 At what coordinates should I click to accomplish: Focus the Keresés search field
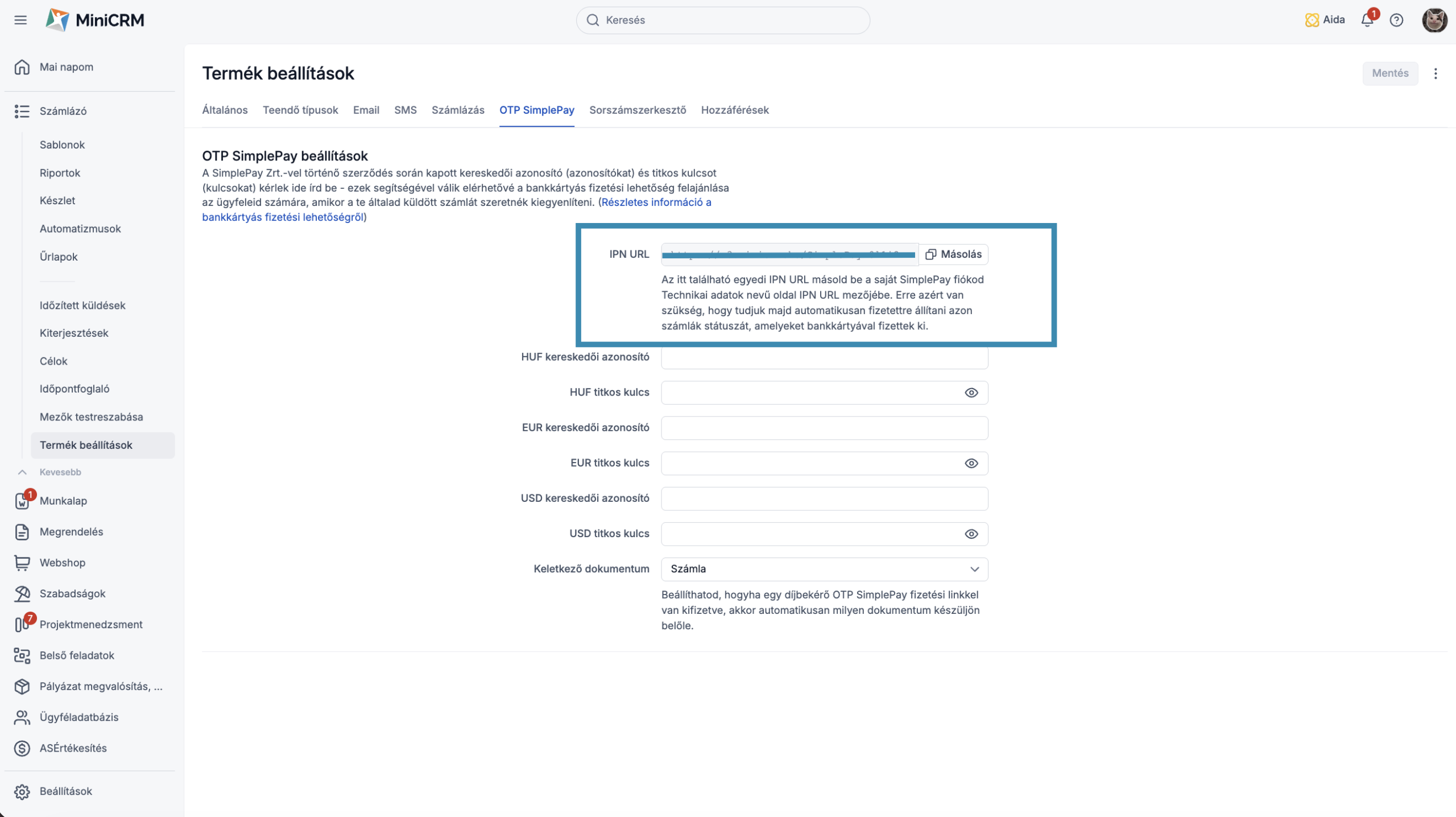coord(723,20)
